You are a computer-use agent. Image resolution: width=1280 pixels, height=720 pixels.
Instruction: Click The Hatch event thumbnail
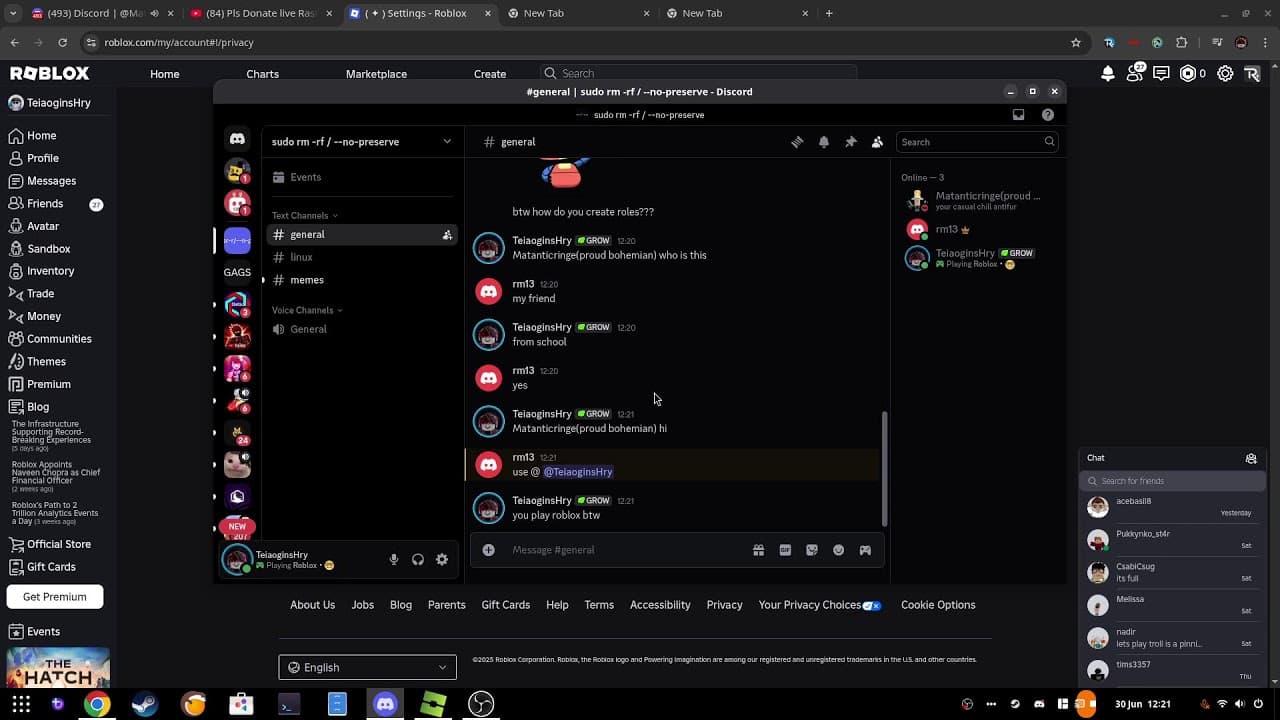tap(58, 668)
